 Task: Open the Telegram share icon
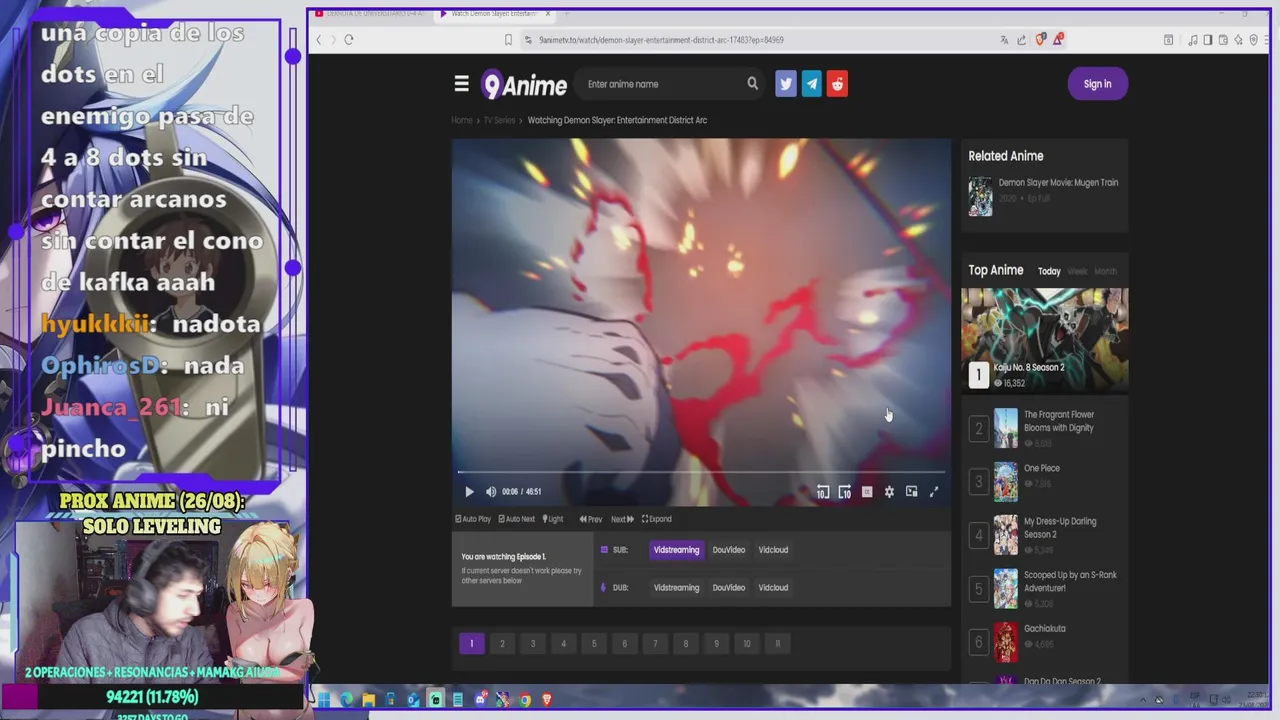pos(812,84)
